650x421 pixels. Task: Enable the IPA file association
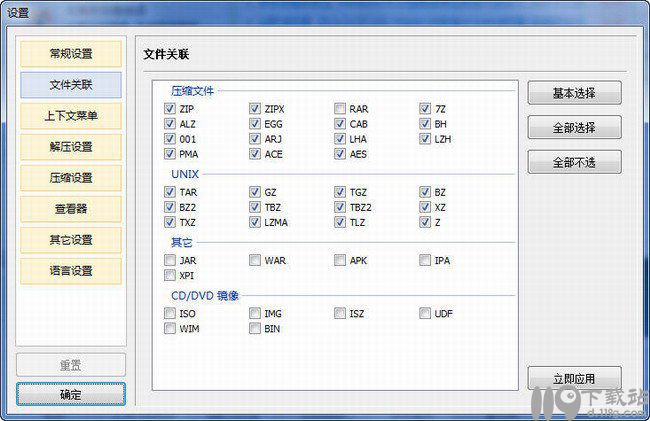pyautogui.click(x=425, y=260)
